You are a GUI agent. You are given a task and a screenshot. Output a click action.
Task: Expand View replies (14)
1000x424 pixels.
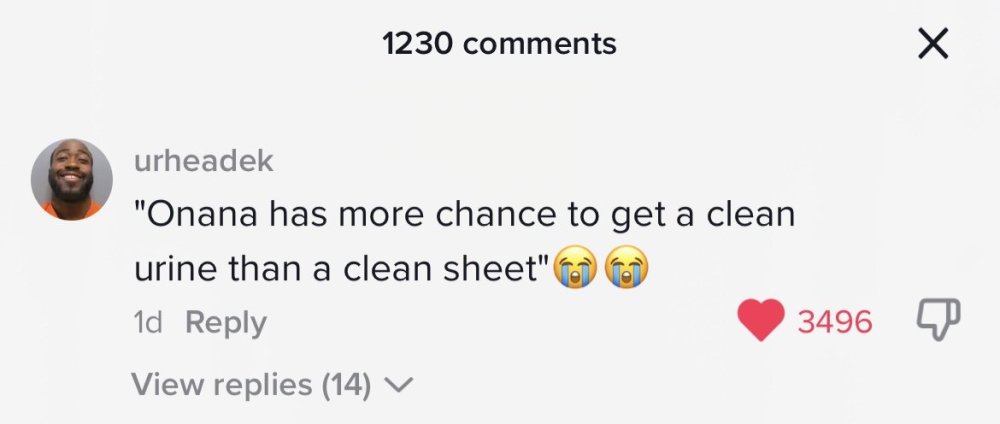(x=272, y=384)
